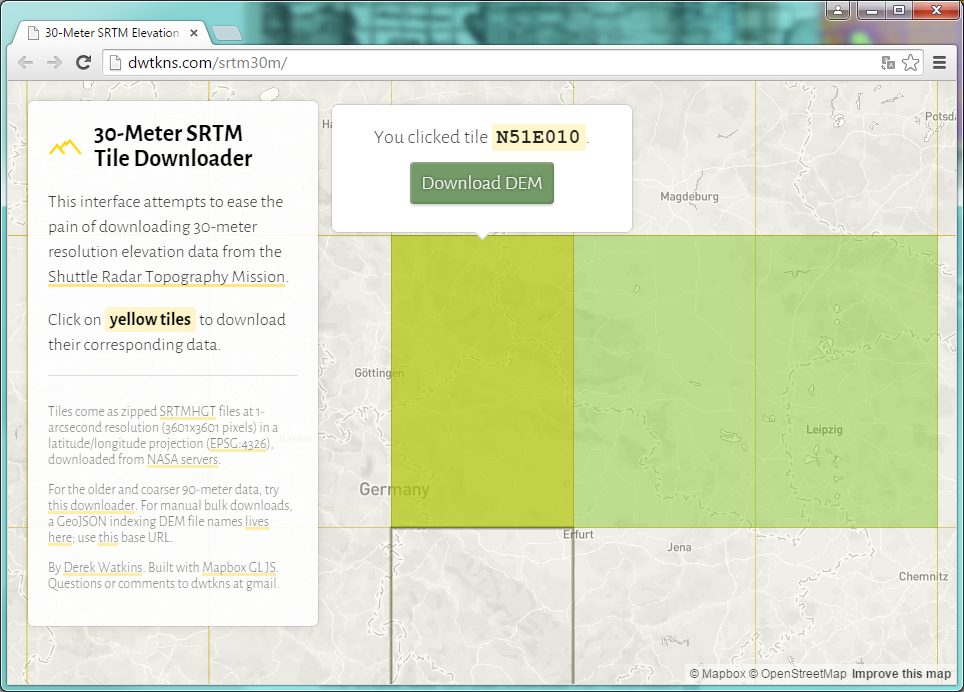This screenshot has width=964, height=692.
Task: Open a new browser tab
Action: [227, 33]
